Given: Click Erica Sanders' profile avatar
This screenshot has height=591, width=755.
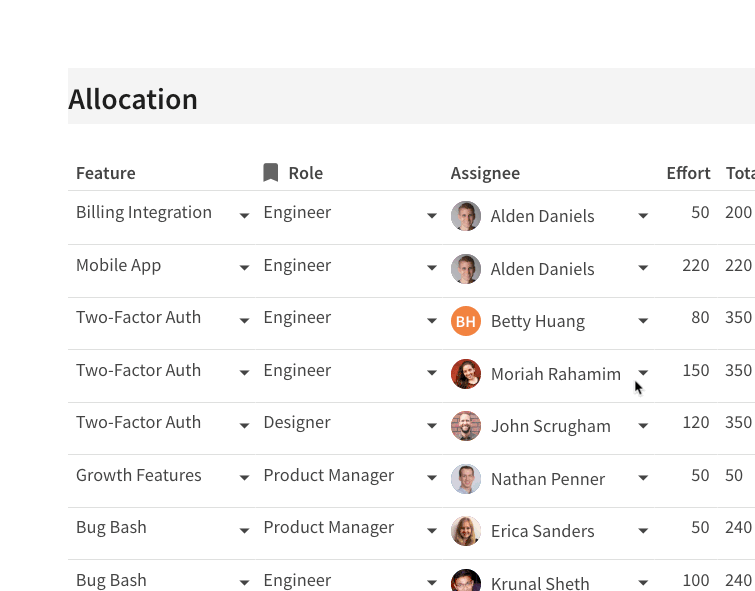Looking at the screenshot, I should [x=466, y=531].
